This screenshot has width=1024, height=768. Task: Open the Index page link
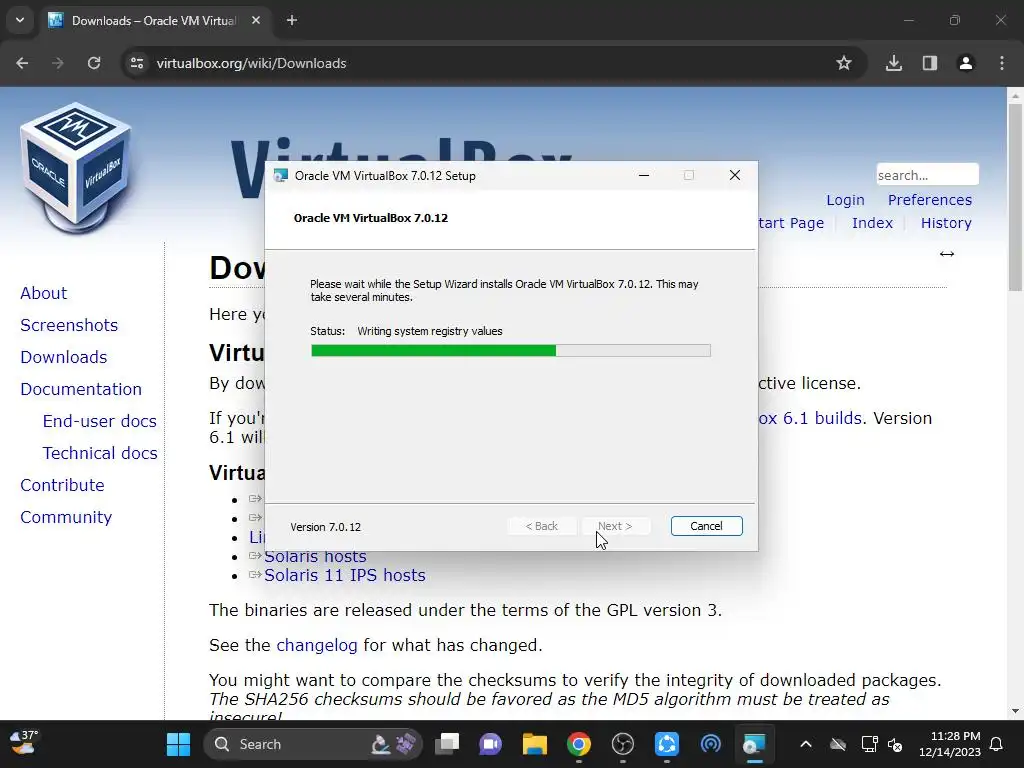[x=872, y=223]
